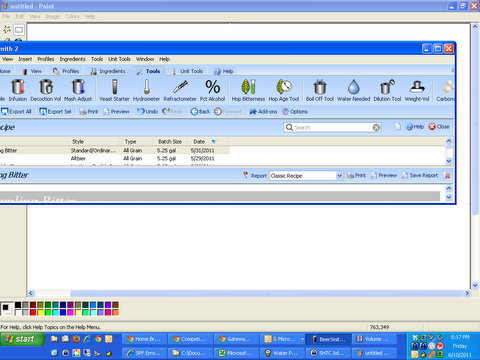Switch to BeerSmit... taskbar button
The width and height of the screenshot is (480, 360).
click(327, 339)
